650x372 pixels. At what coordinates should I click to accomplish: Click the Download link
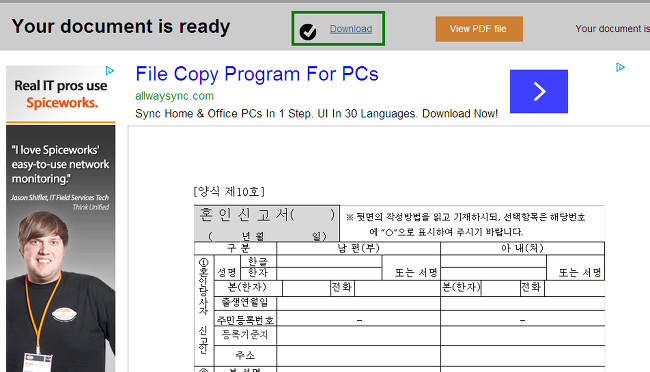351,29
